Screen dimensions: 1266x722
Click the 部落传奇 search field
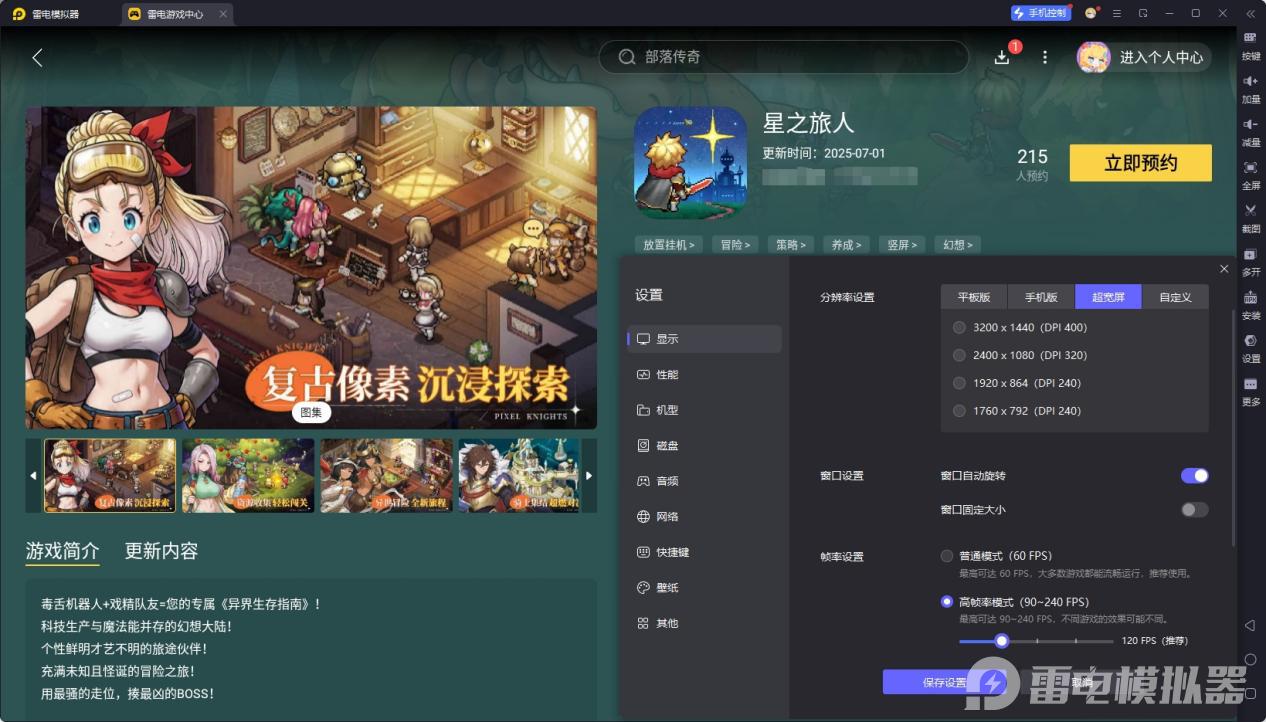783,57
